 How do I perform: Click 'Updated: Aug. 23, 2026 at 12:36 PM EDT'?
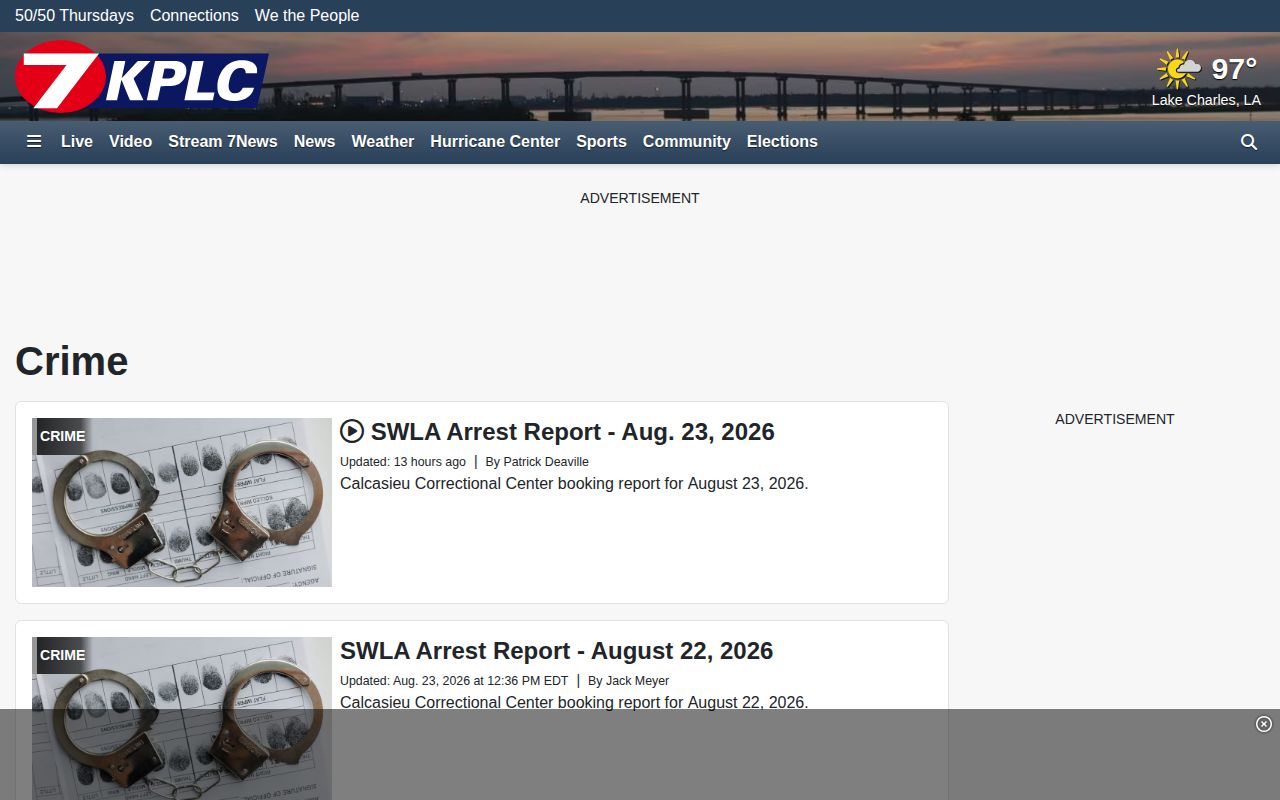(x=454, y=681)
